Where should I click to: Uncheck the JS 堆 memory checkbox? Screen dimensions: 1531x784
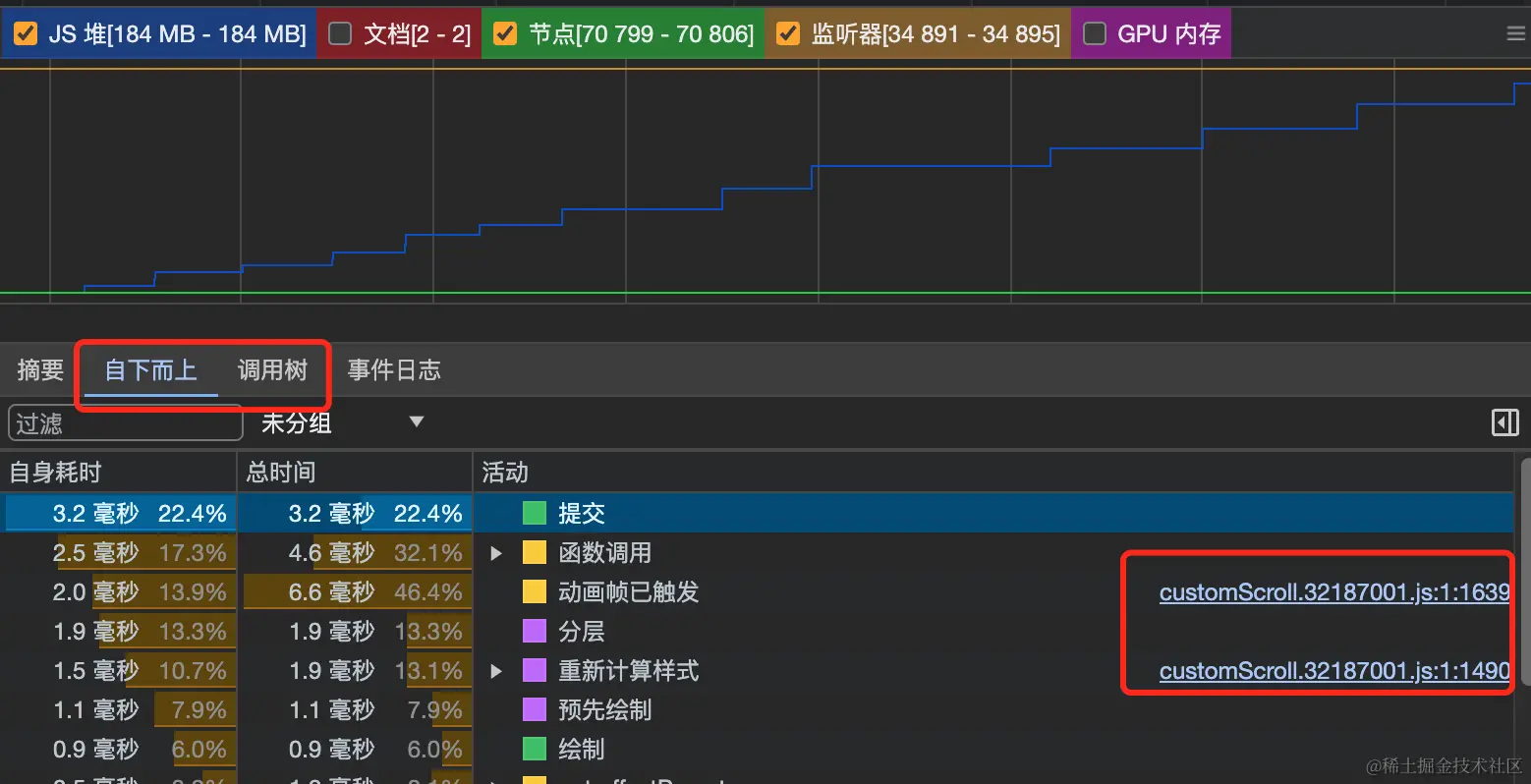coord(26,34)
